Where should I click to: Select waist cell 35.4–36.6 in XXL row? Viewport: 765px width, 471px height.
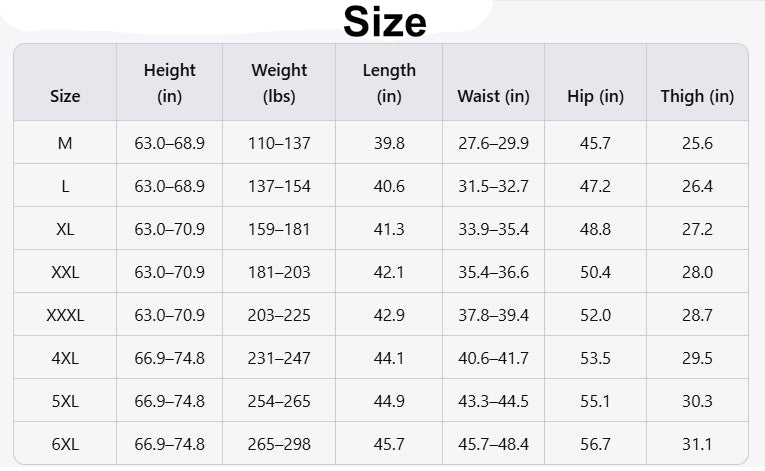click(x=493, y=272)
